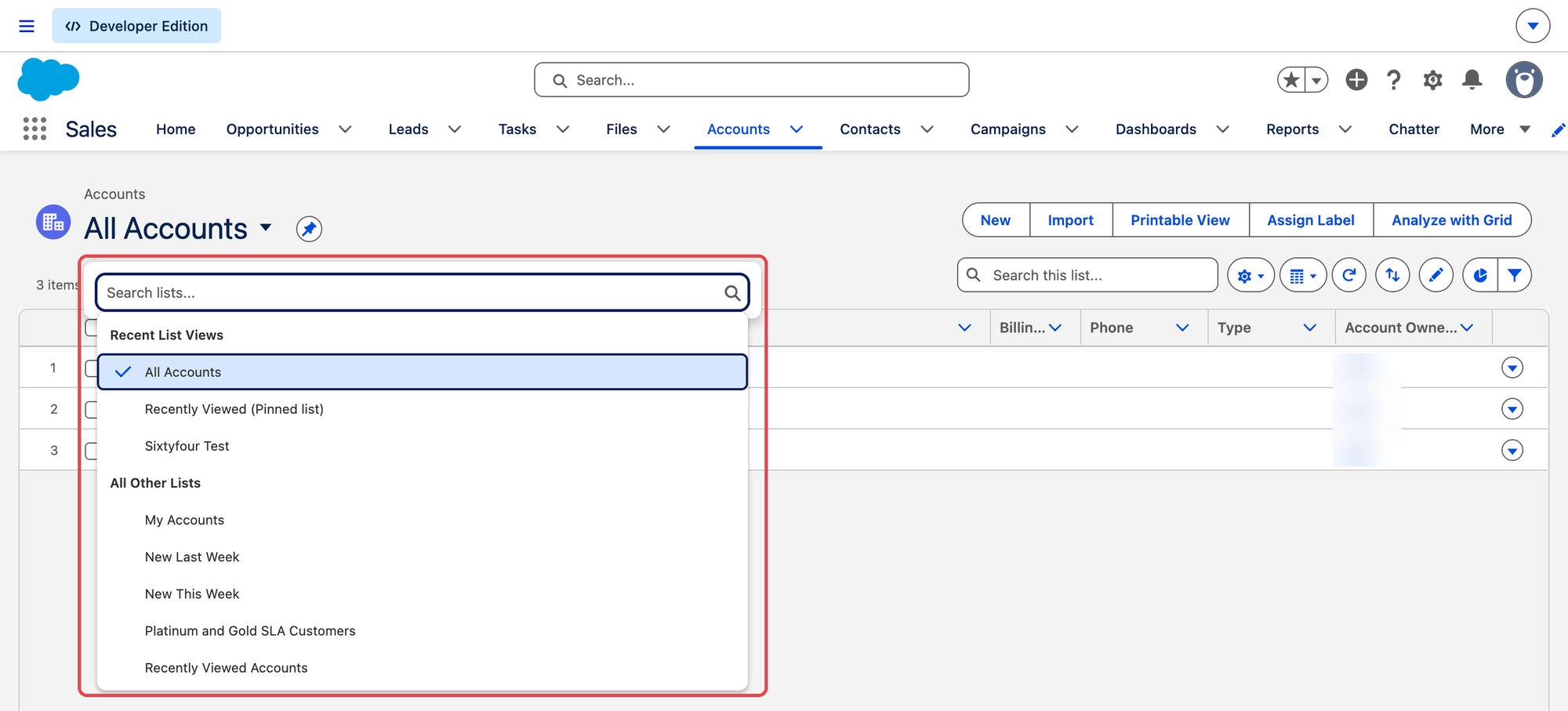Open the display-as table dropdown

[x=1303, y=275]
